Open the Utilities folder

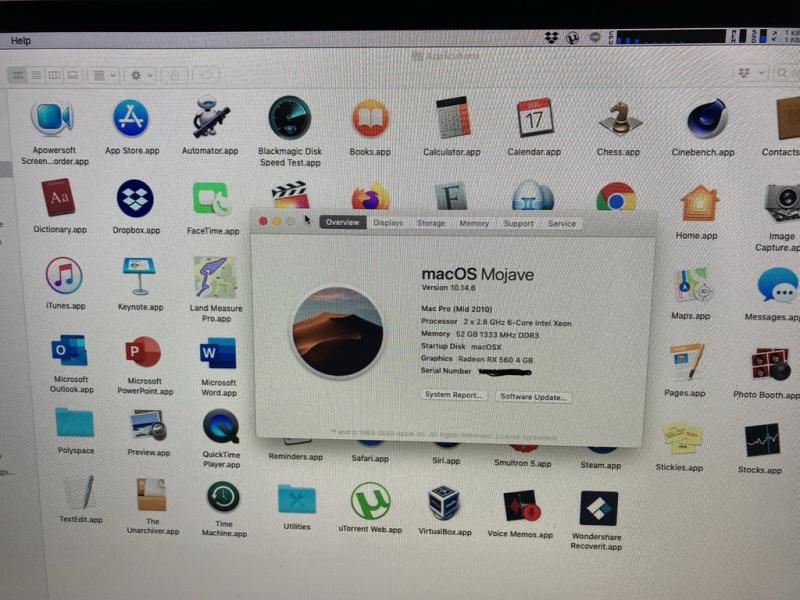point(296,499)
